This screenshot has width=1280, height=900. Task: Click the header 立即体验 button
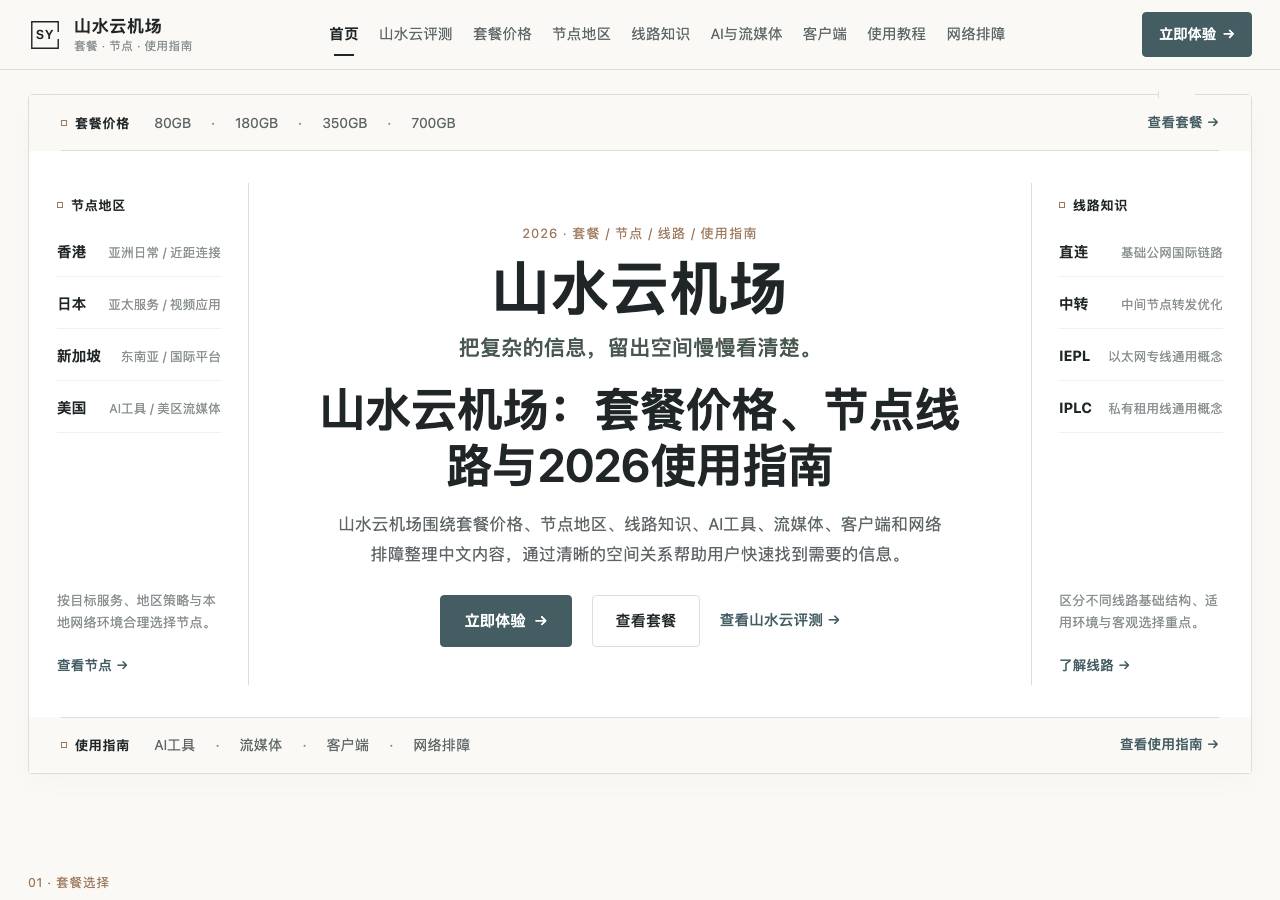1197,34
